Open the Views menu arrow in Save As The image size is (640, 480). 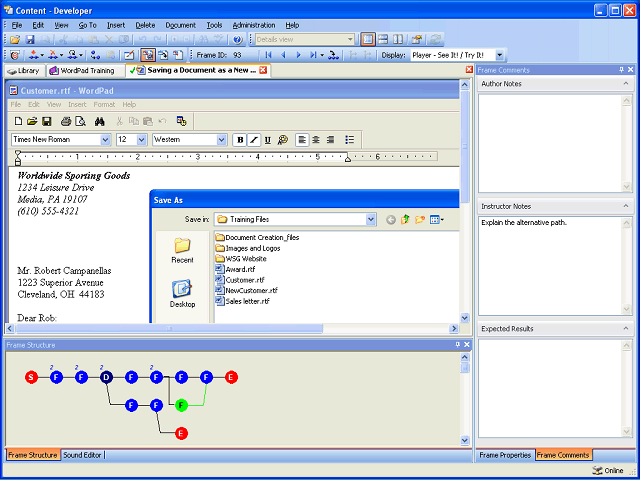point(442,220)
